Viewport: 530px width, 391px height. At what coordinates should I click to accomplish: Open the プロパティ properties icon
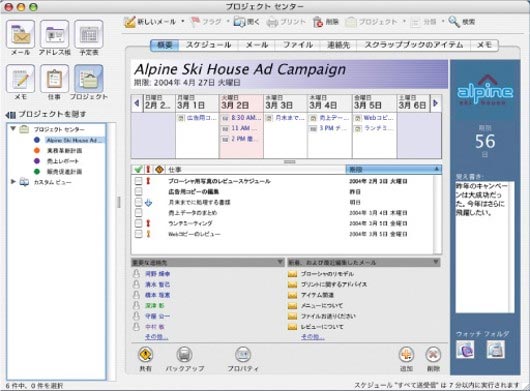(243, 355)
